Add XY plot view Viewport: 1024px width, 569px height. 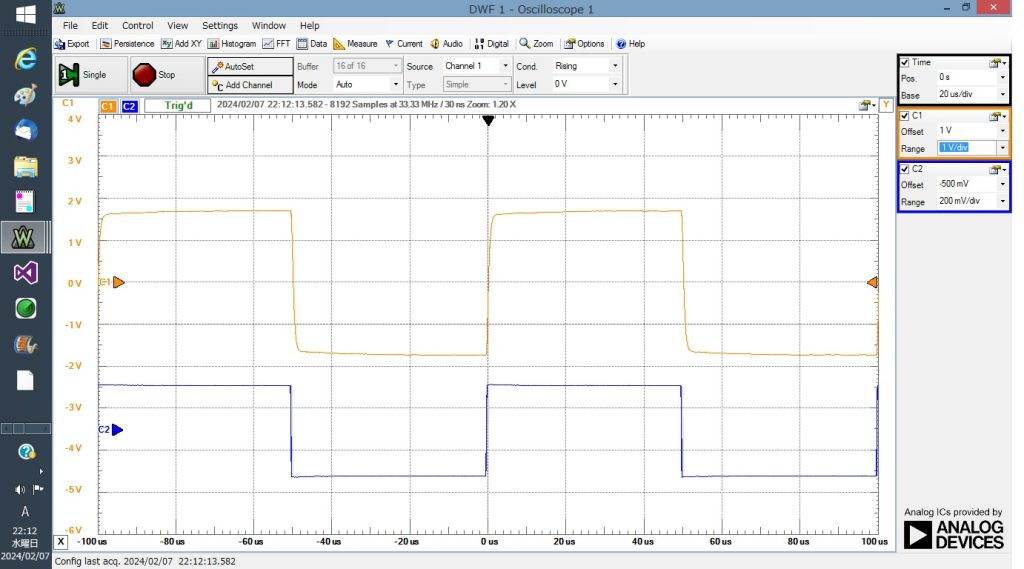click(x=182, y=44)
